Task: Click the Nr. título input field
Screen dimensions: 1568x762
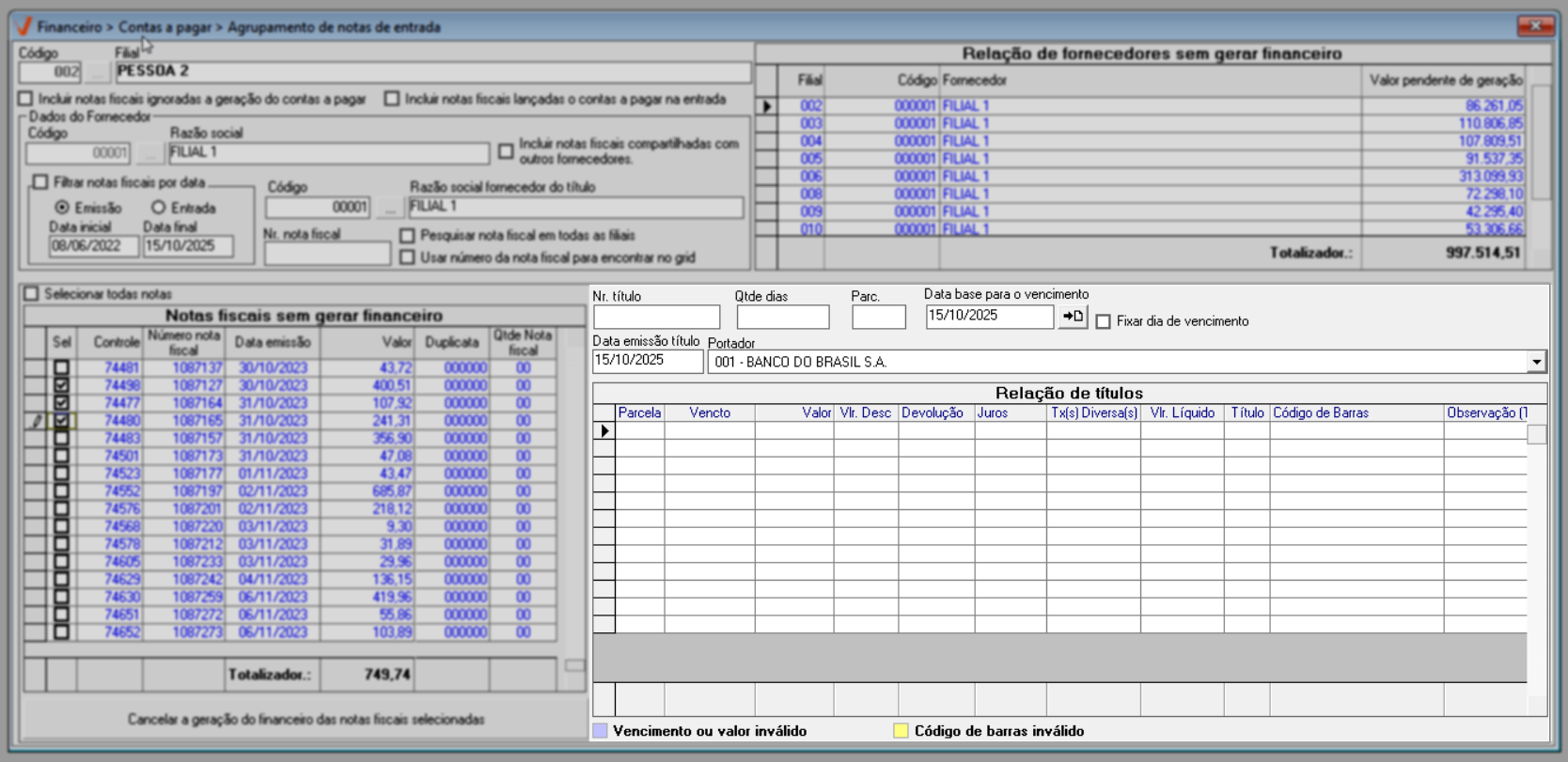Action: pos(656,318)
